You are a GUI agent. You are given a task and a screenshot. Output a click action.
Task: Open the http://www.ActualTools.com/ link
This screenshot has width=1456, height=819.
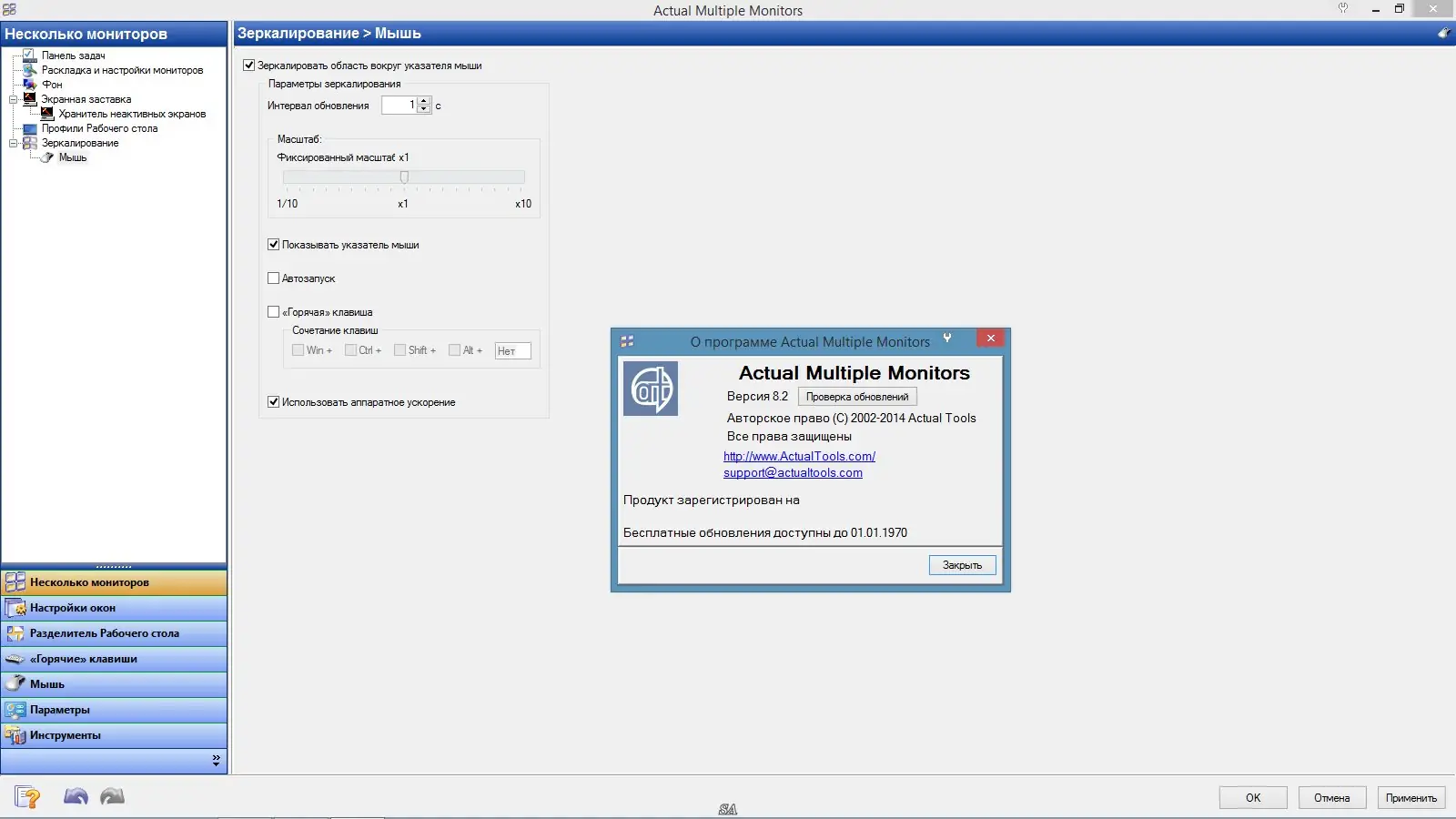(x=799, y=457)
